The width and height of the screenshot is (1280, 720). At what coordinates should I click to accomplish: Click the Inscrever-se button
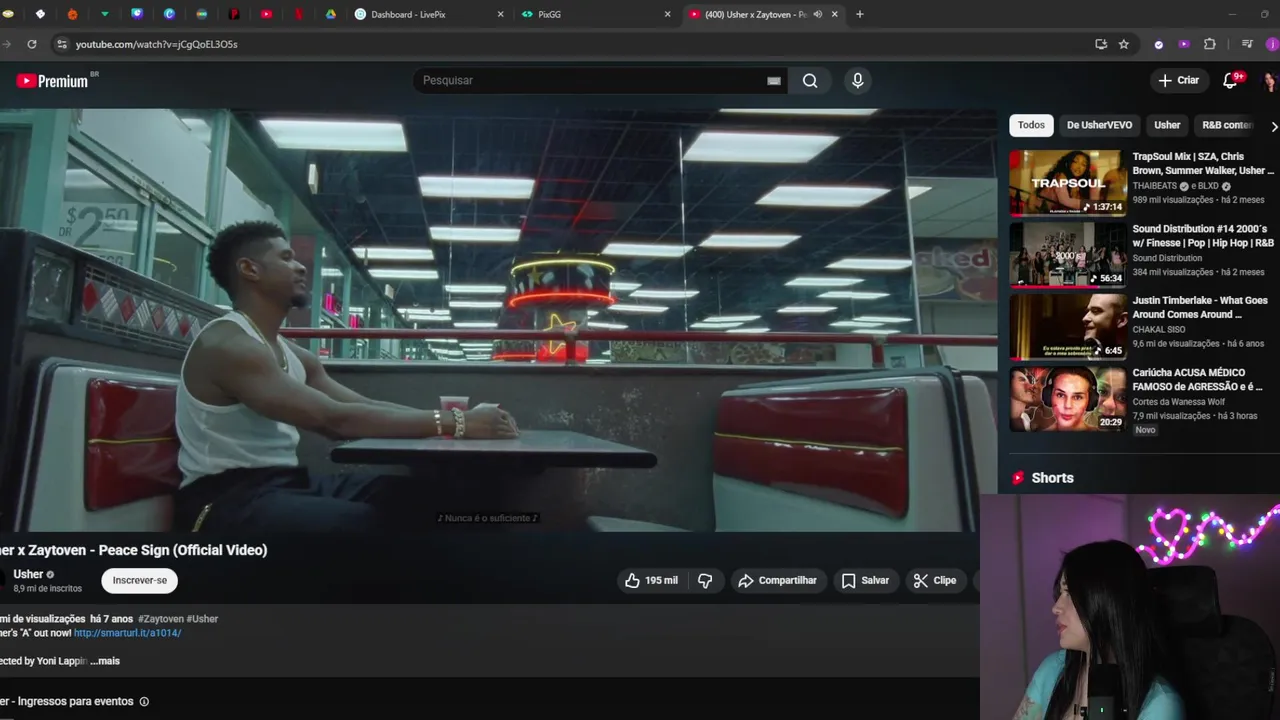(x=140, y=581)
